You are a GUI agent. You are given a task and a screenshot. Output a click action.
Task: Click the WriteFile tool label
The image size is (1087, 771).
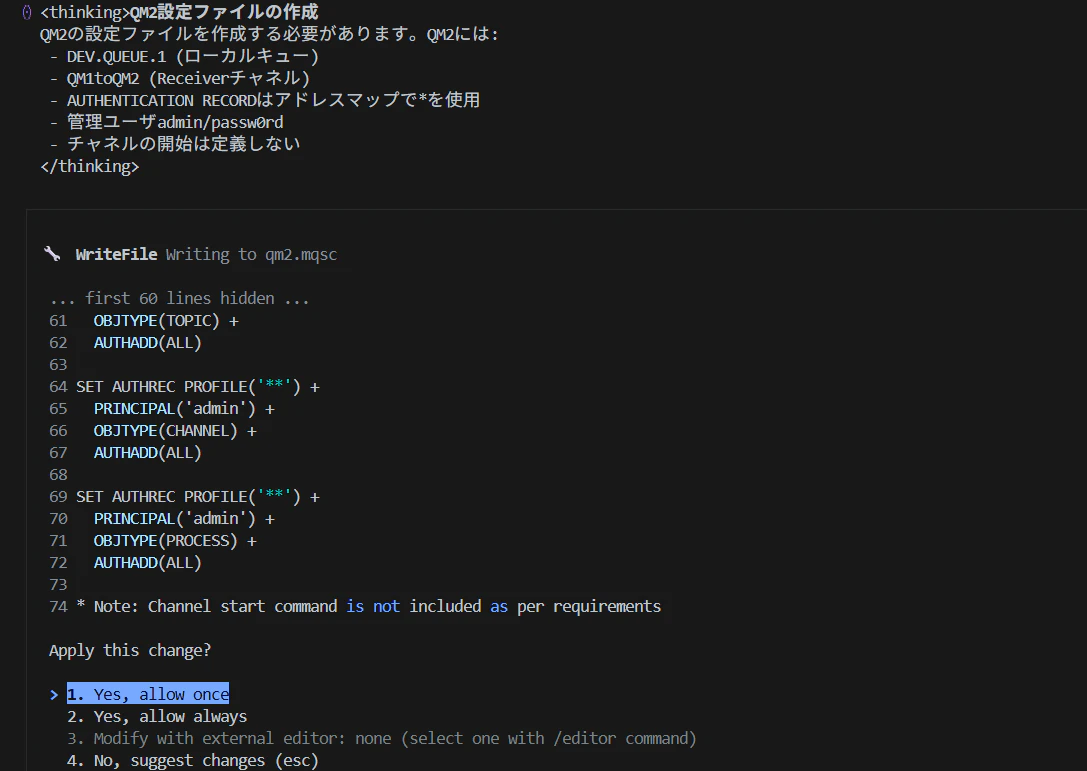click(116, 254)
